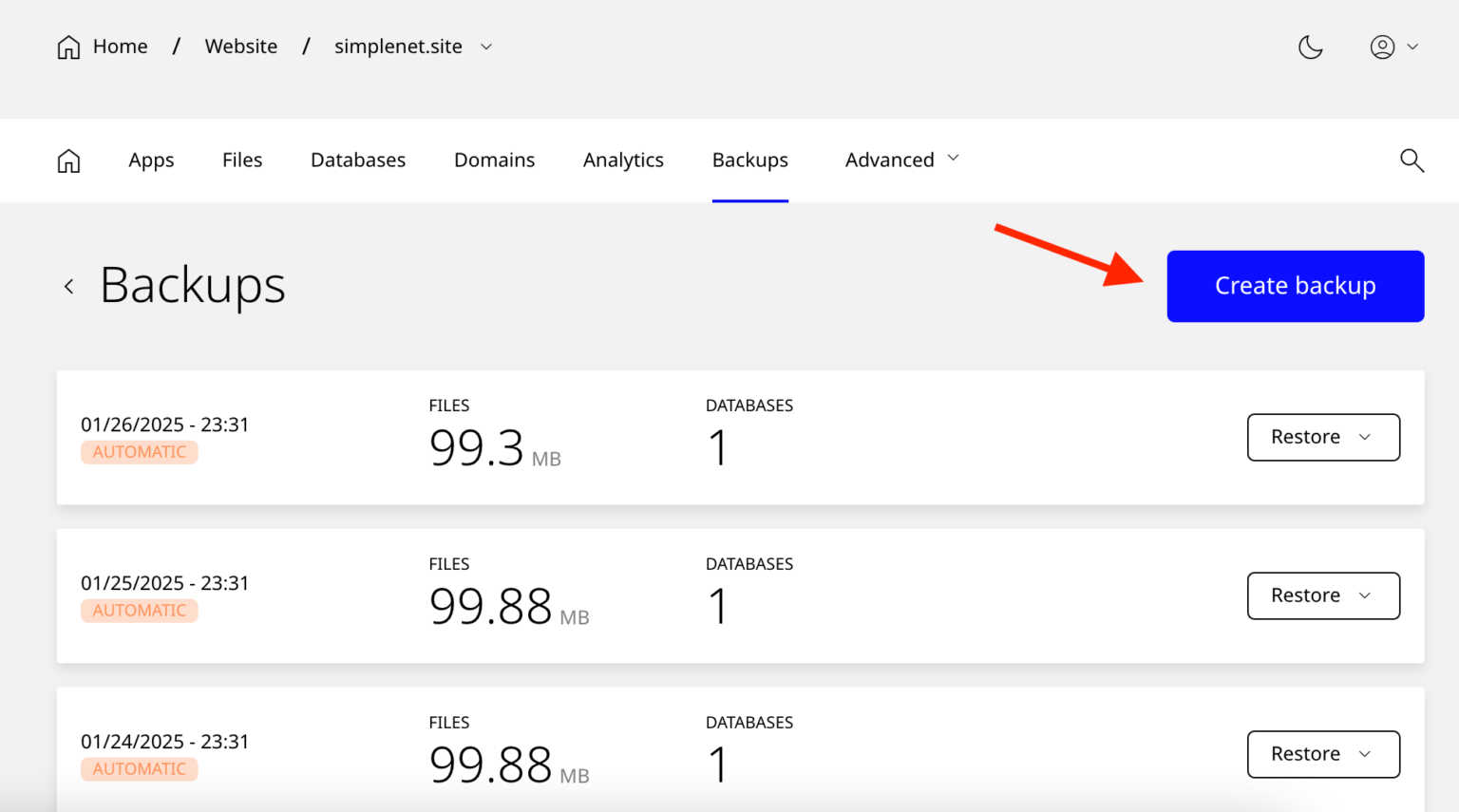Expand the Advanced menu
The height and width of the screenshot is (812, 1459).
901,160
